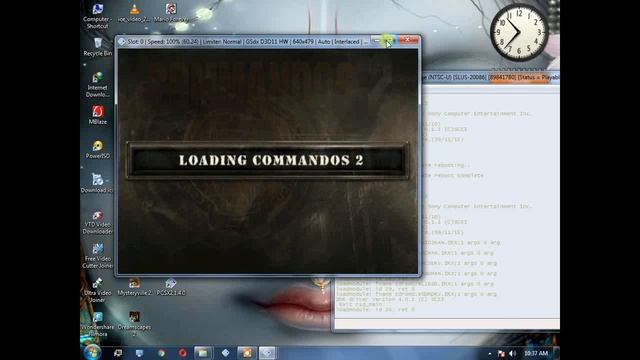The width and height of the screenshot is (640, 360).
Task: Launch the PCSX2 1.4.0 desktop shortcut
Action: (x=171, y=287)
